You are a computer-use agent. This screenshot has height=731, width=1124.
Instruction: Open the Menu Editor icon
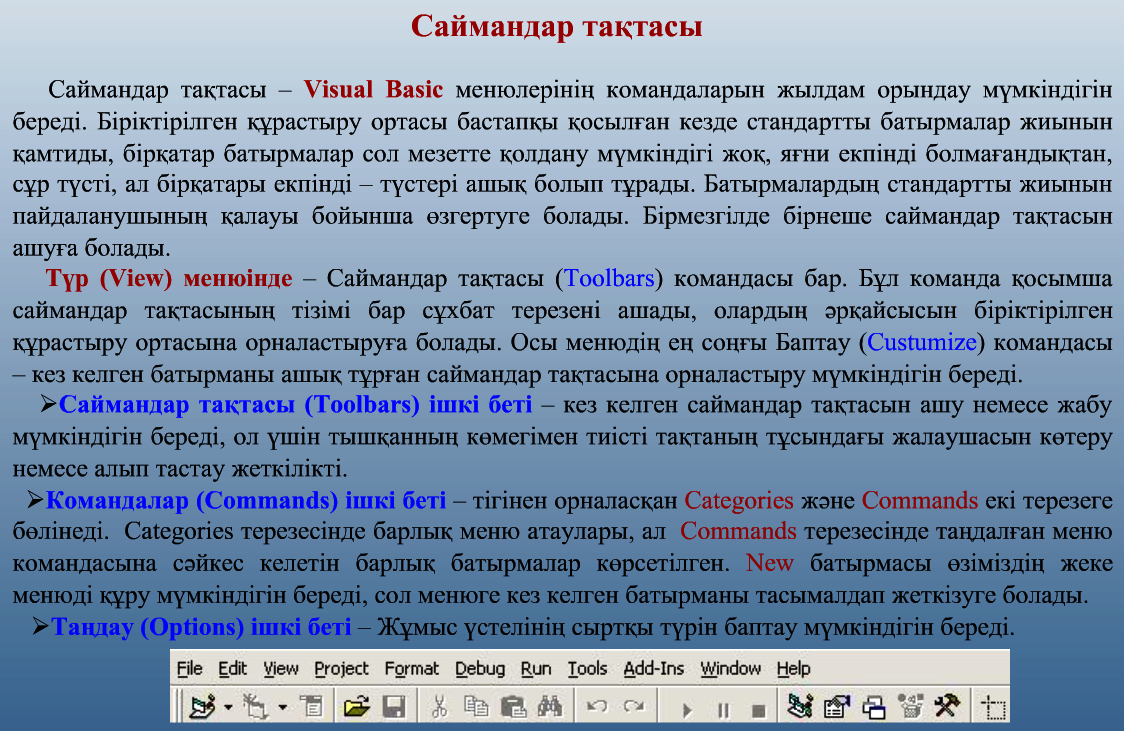point(312,707)
